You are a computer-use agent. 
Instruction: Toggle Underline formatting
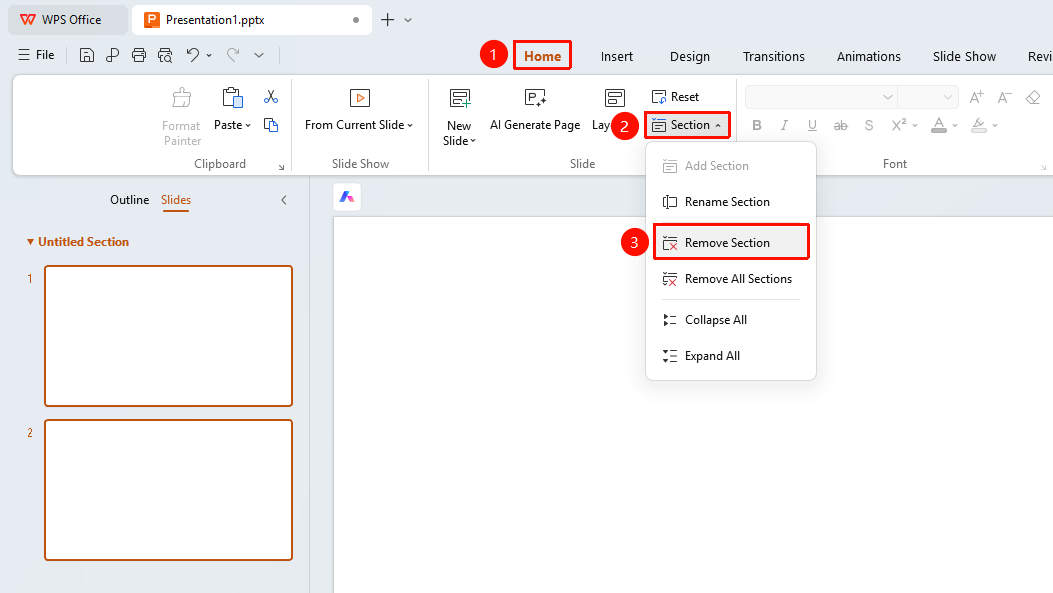[812, 125]
